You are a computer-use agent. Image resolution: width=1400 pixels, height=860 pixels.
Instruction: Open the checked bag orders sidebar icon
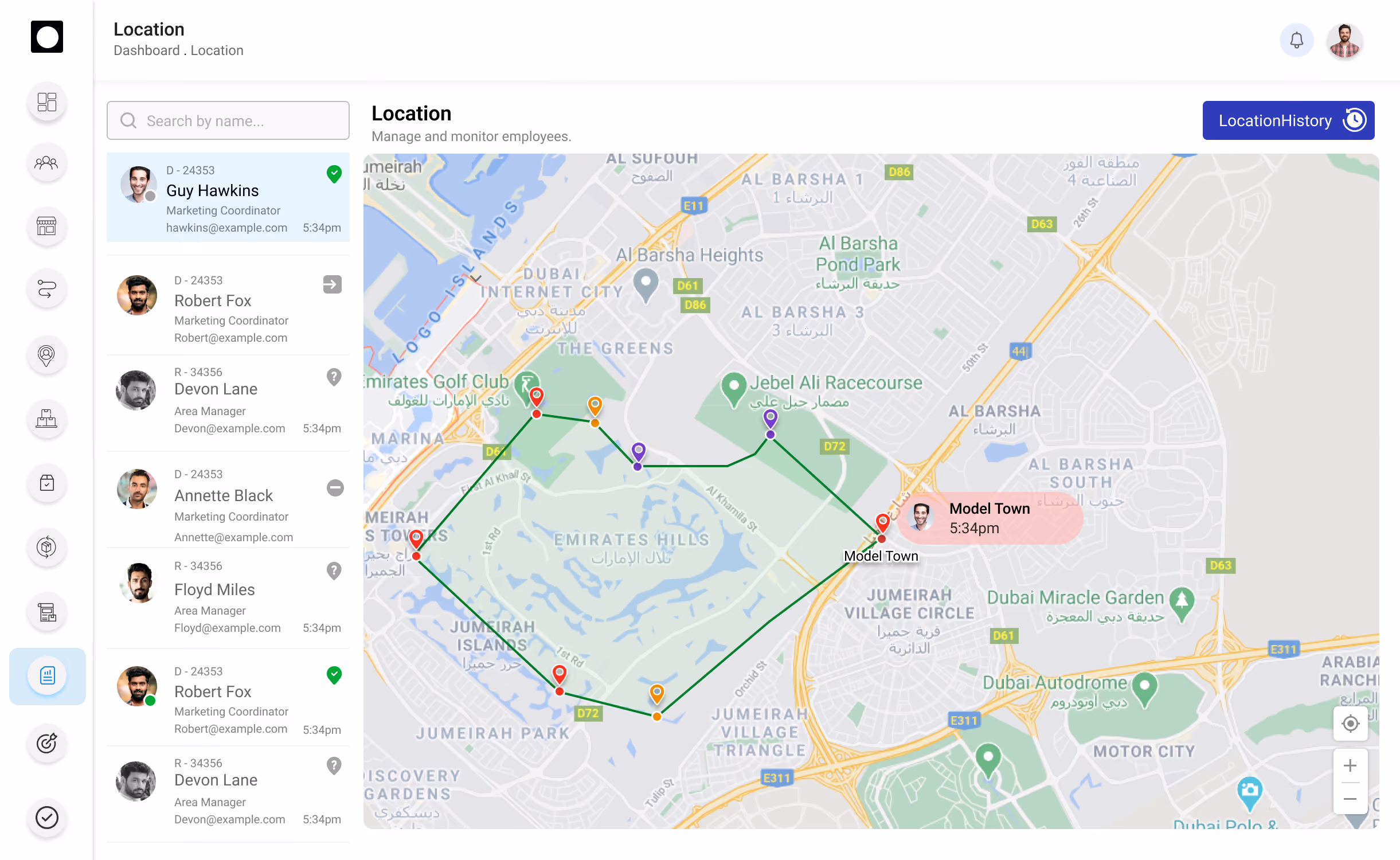[47, 483]
